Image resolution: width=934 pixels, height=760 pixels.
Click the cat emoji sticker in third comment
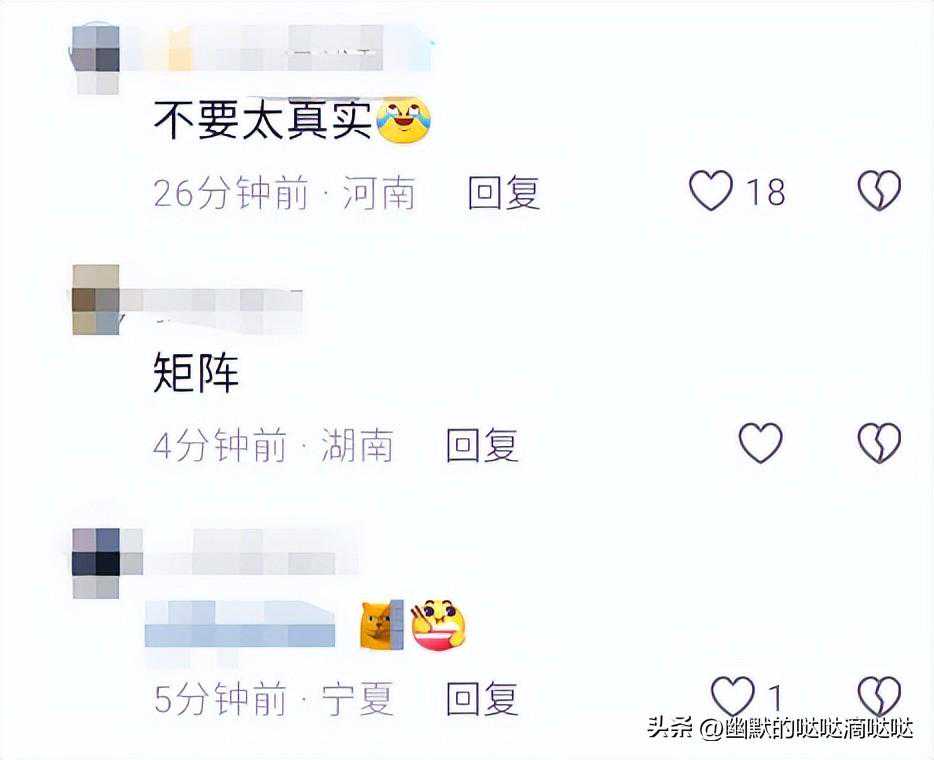382,625
